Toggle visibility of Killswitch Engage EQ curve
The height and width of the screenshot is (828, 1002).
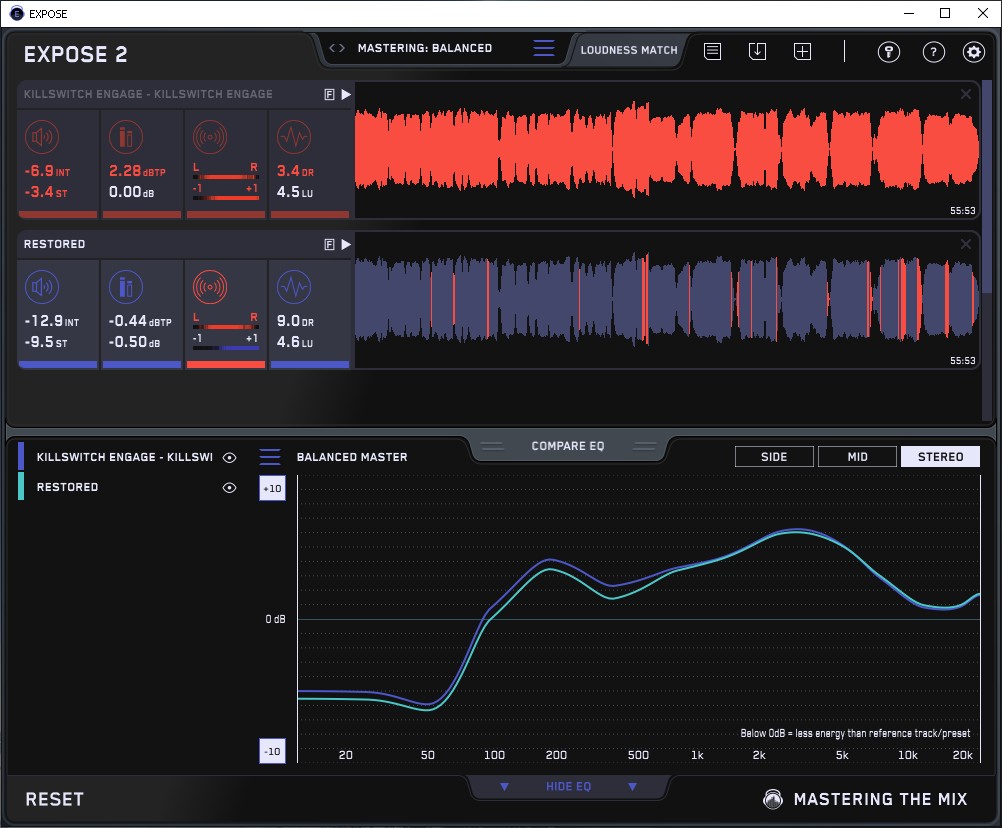click(x=230, y=457)
